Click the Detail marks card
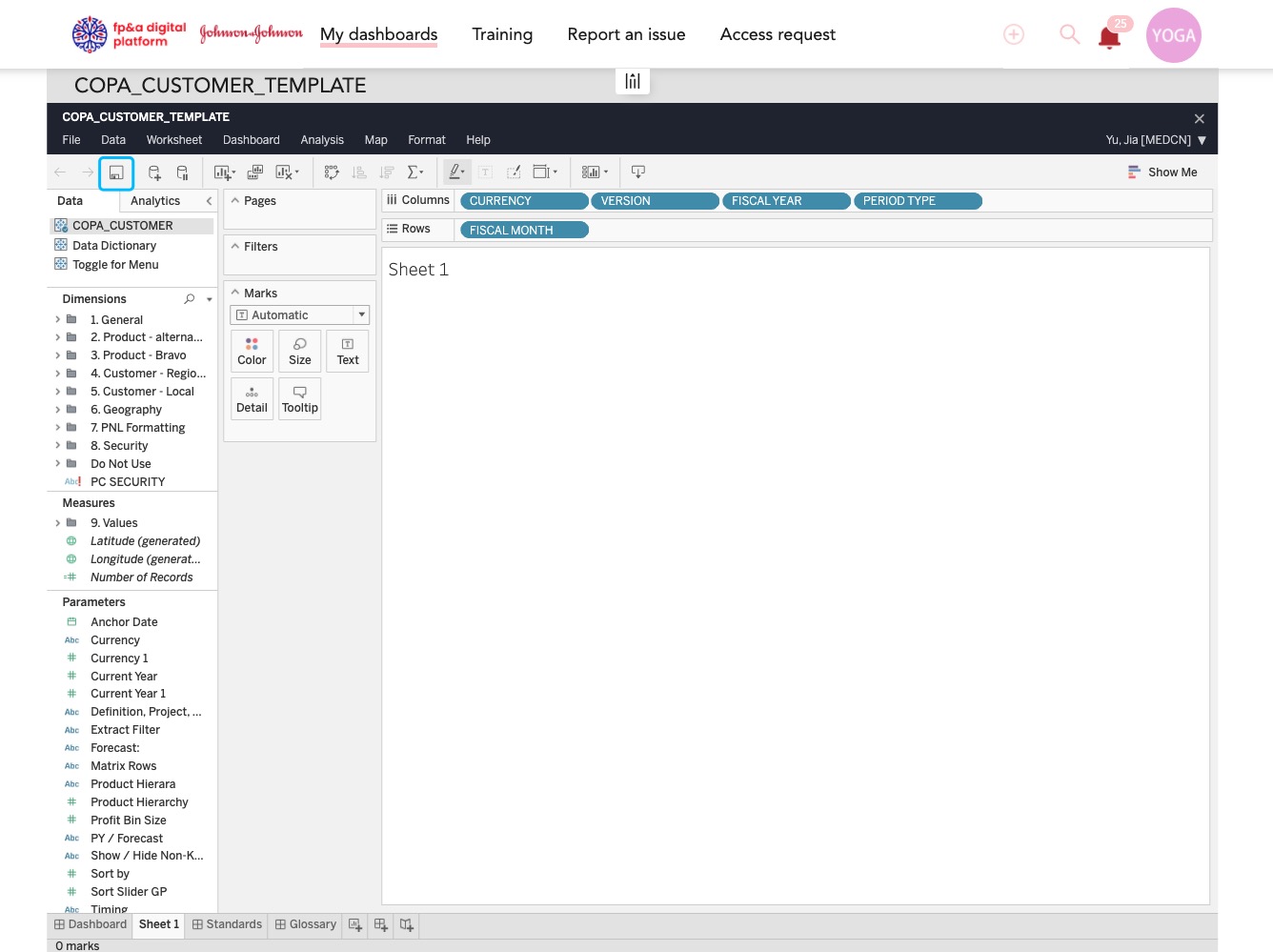Screen dimensions: 1273x952 252,398
